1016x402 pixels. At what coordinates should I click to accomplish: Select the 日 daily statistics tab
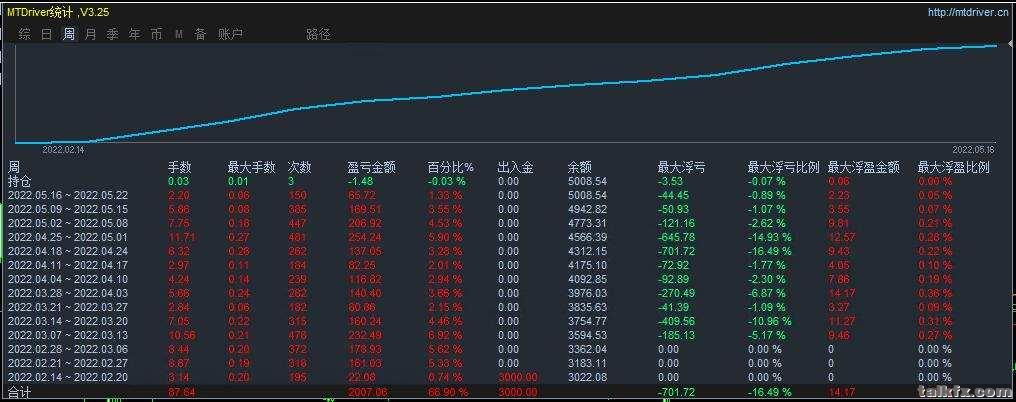[x=47, y=34]
